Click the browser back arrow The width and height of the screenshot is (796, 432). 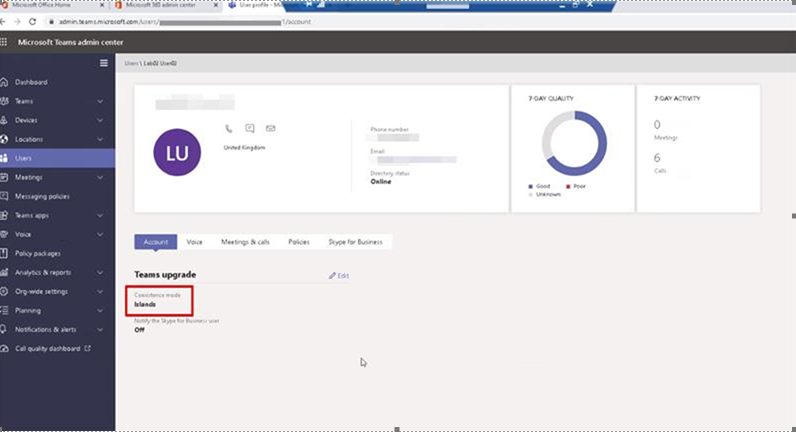[x=3, y=22]
